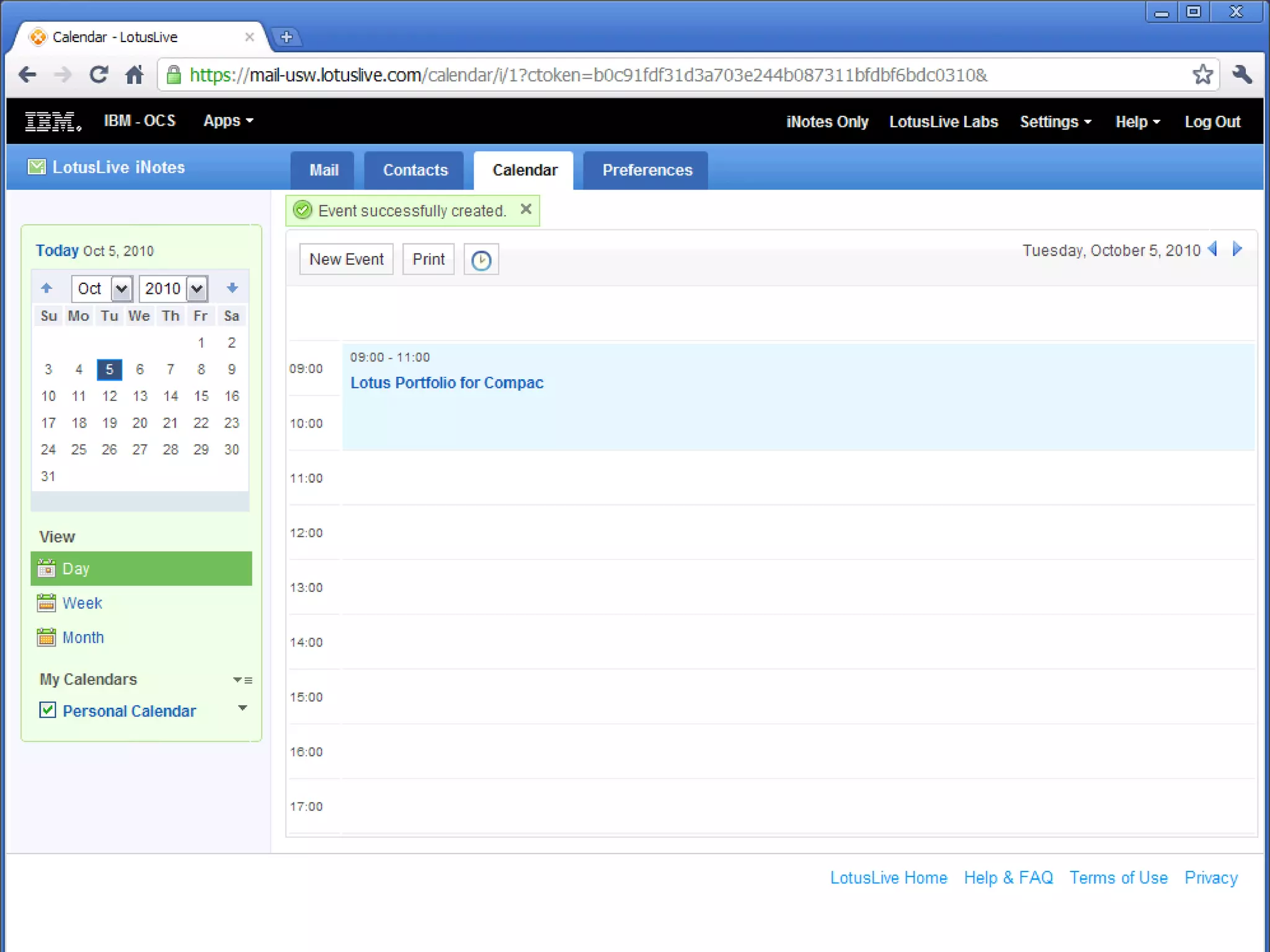Switch to Week view
The height and width of the screenshot is (952, 1270).
click(x=82, y=603)
